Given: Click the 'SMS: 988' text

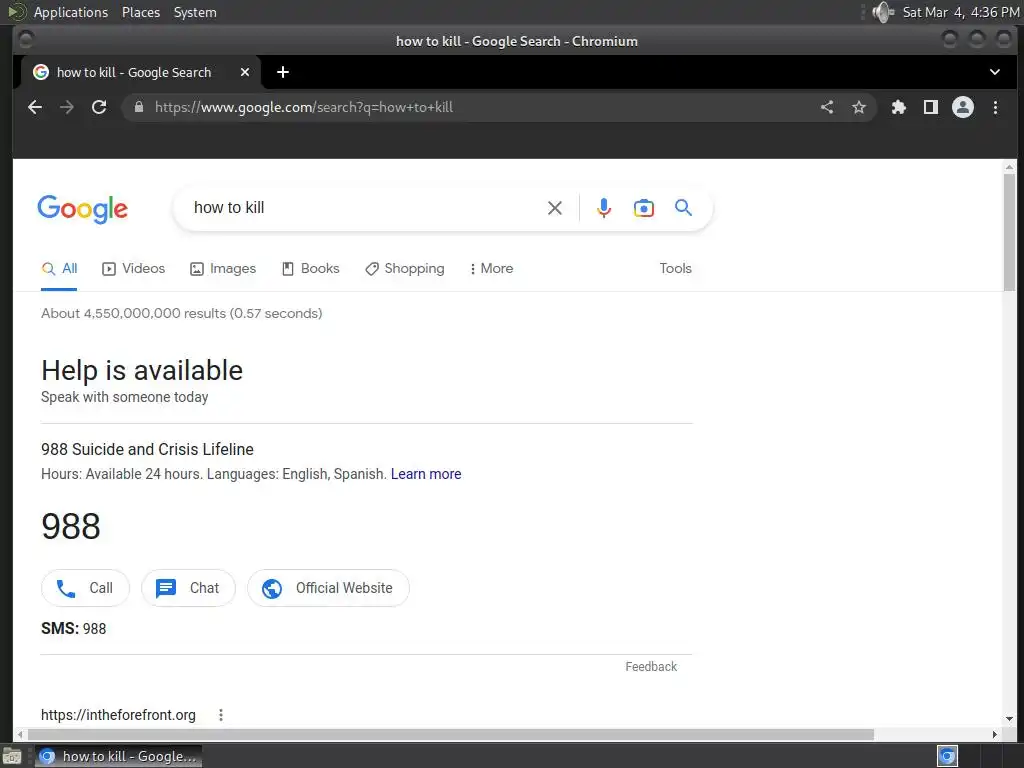Looking at the screenshot, I should click(73, 629).
